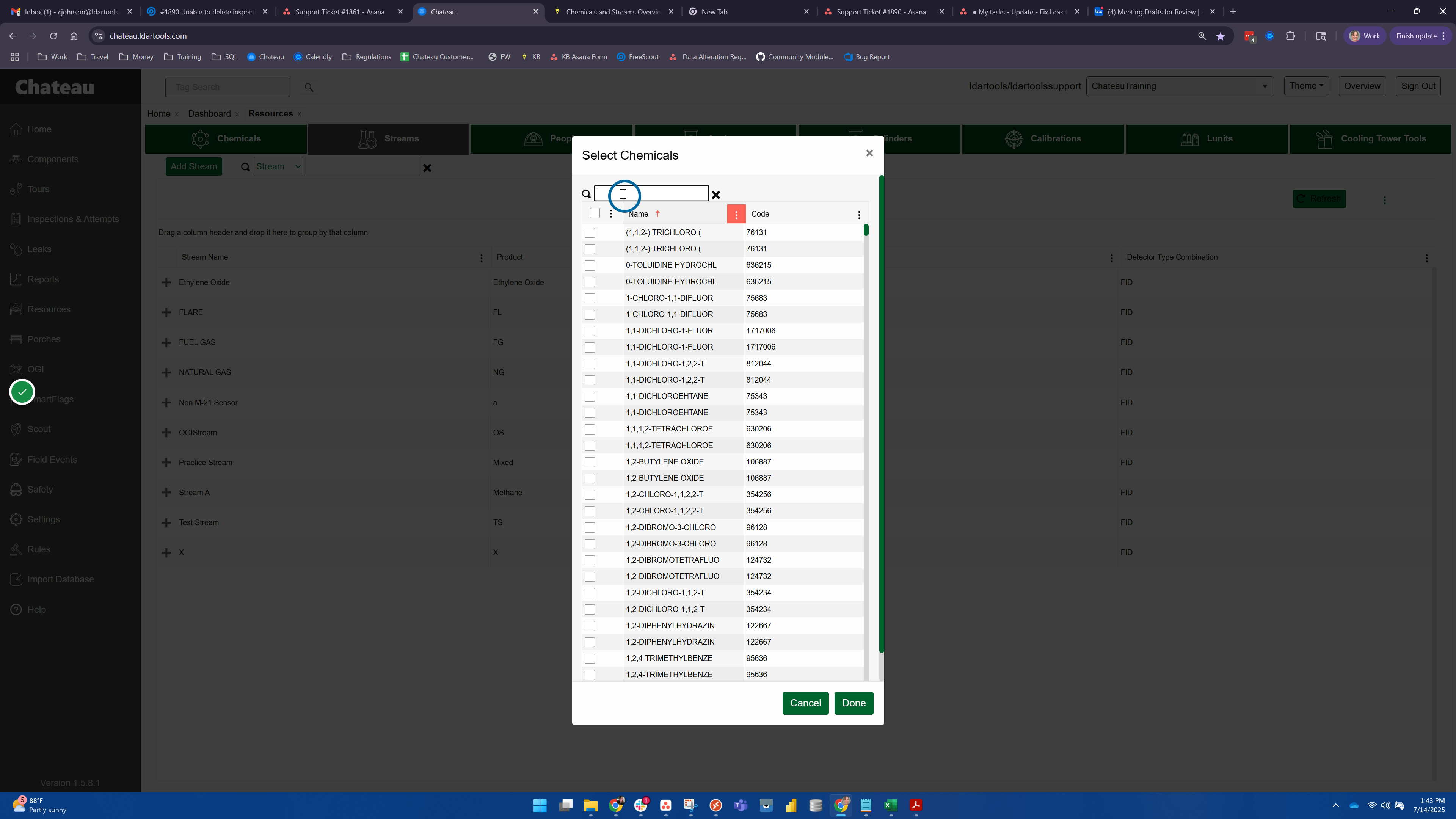Clear the stream search with X icon
This screenshot has width=1456, height=819.
(427, 168)
